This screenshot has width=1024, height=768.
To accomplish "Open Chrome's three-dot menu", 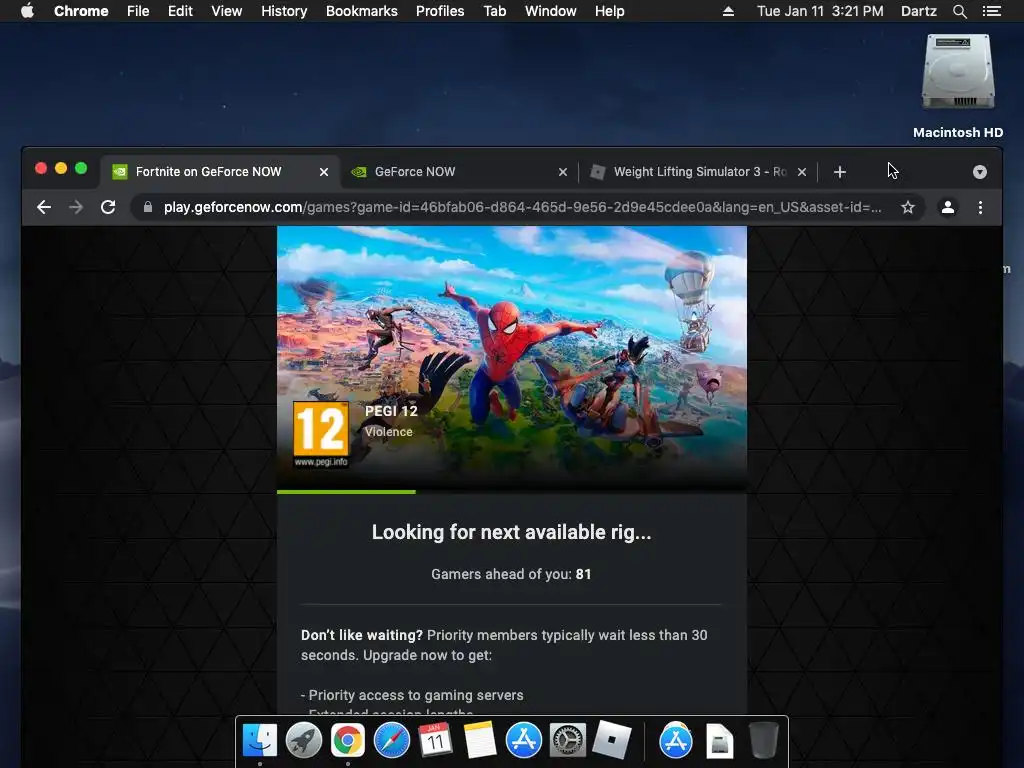I will click(980, 207).
